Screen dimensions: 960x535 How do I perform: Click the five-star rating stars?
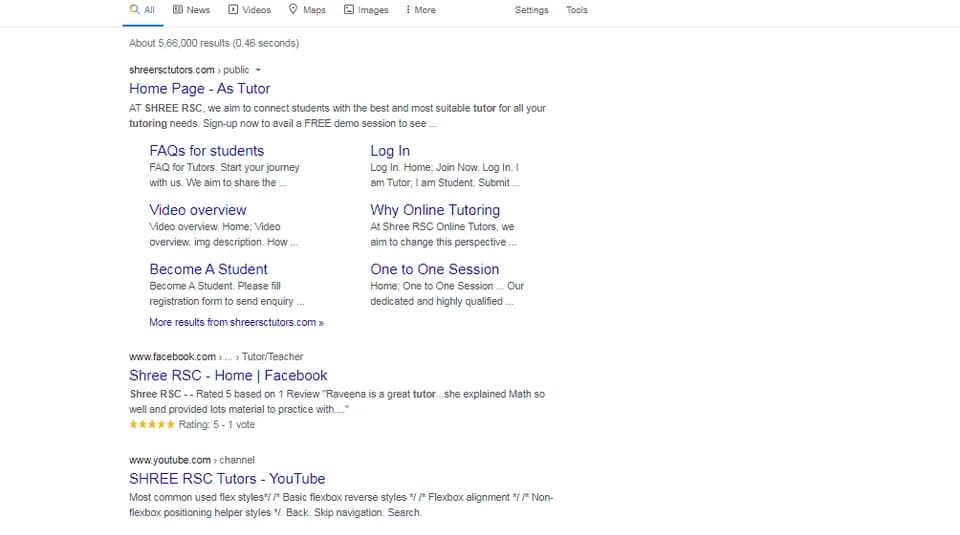151,424
